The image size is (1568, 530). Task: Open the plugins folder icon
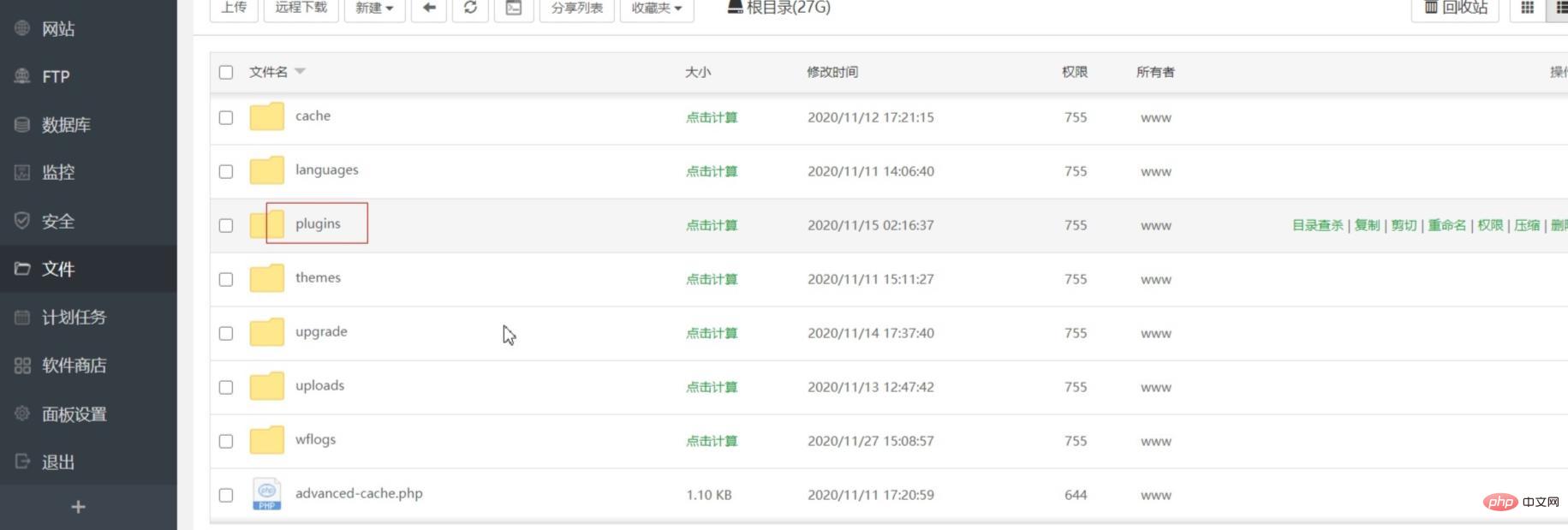(266, 224)
